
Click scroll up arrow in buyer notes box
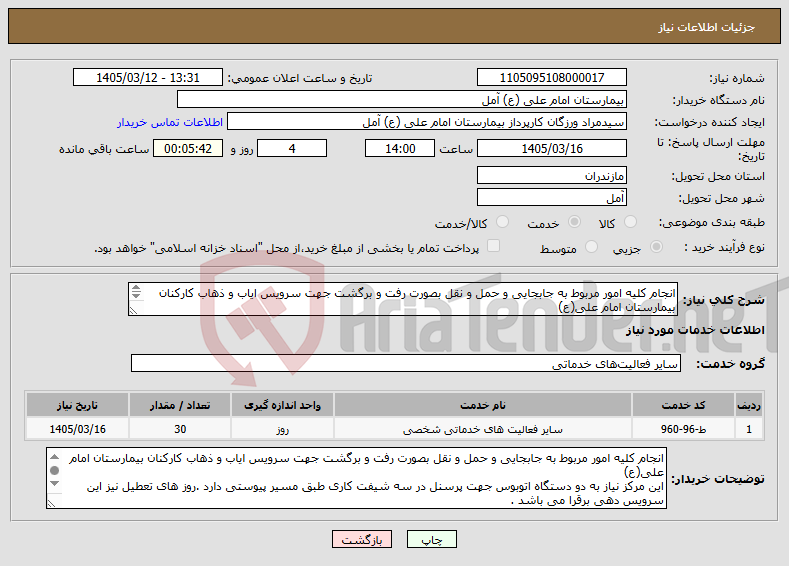pyautogui.click(x=54, y=457)
